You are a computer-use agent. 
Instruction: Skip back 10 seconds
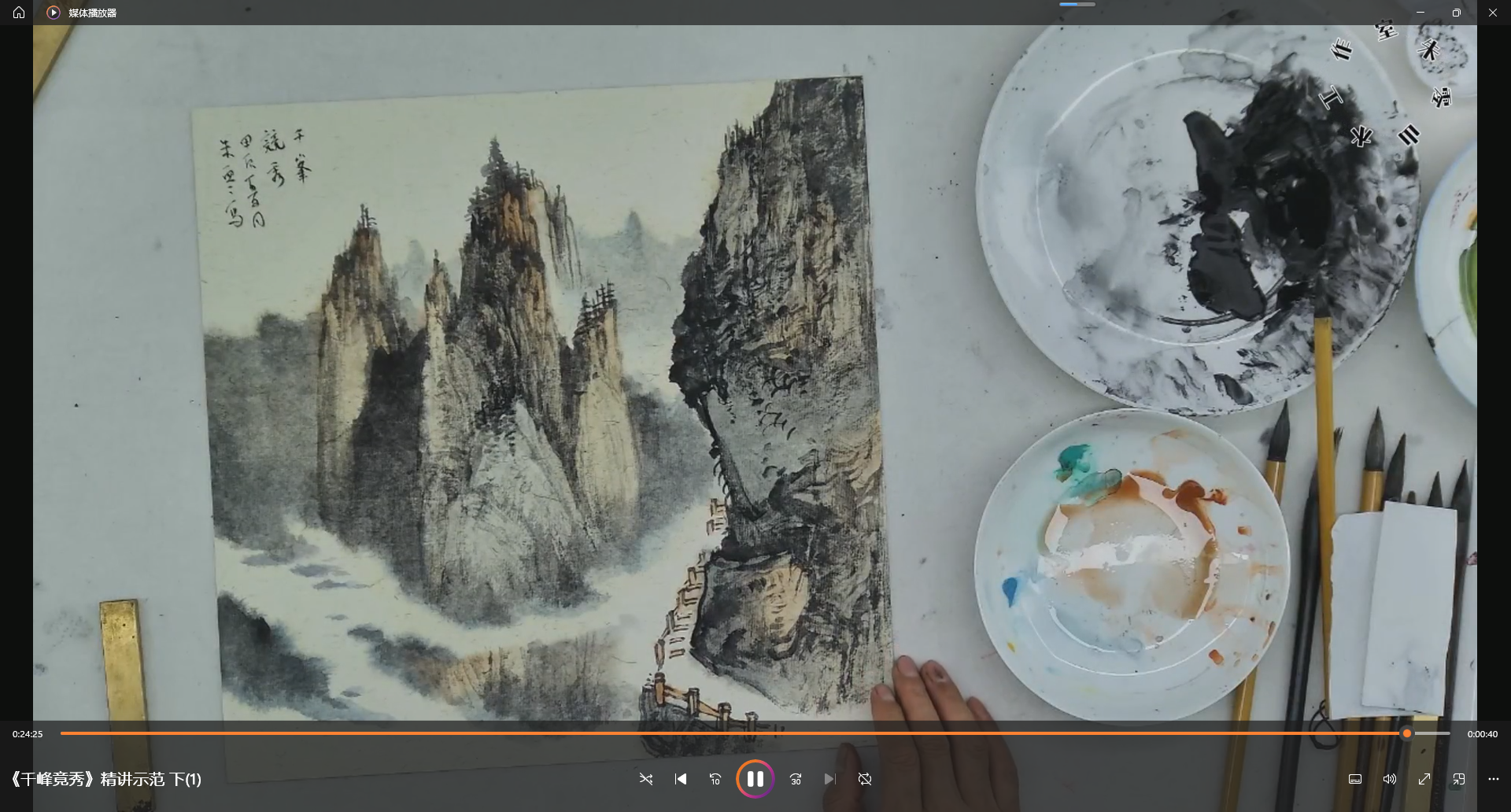coord(715,779)
